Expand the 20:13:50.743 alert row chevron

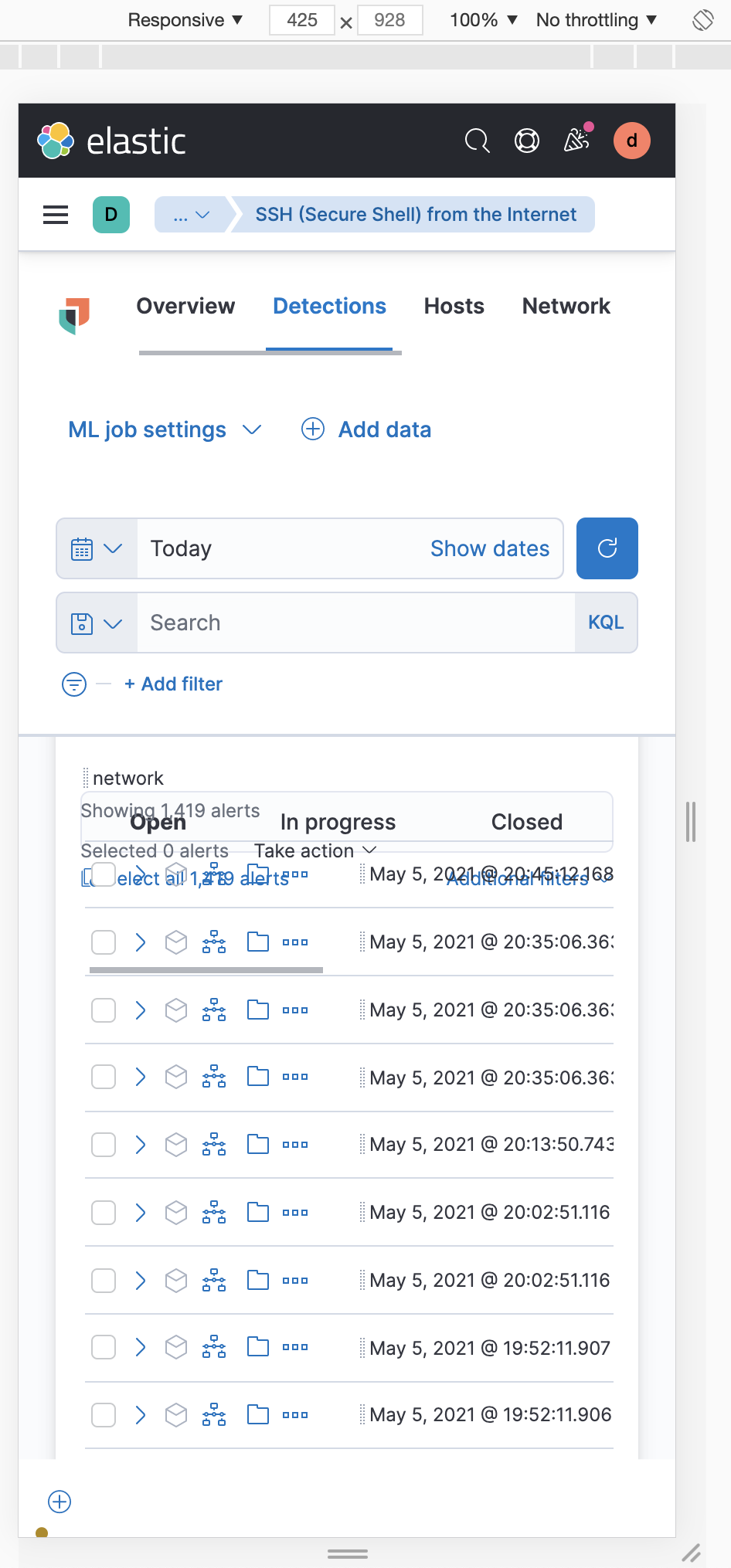tap(141, 1145)
